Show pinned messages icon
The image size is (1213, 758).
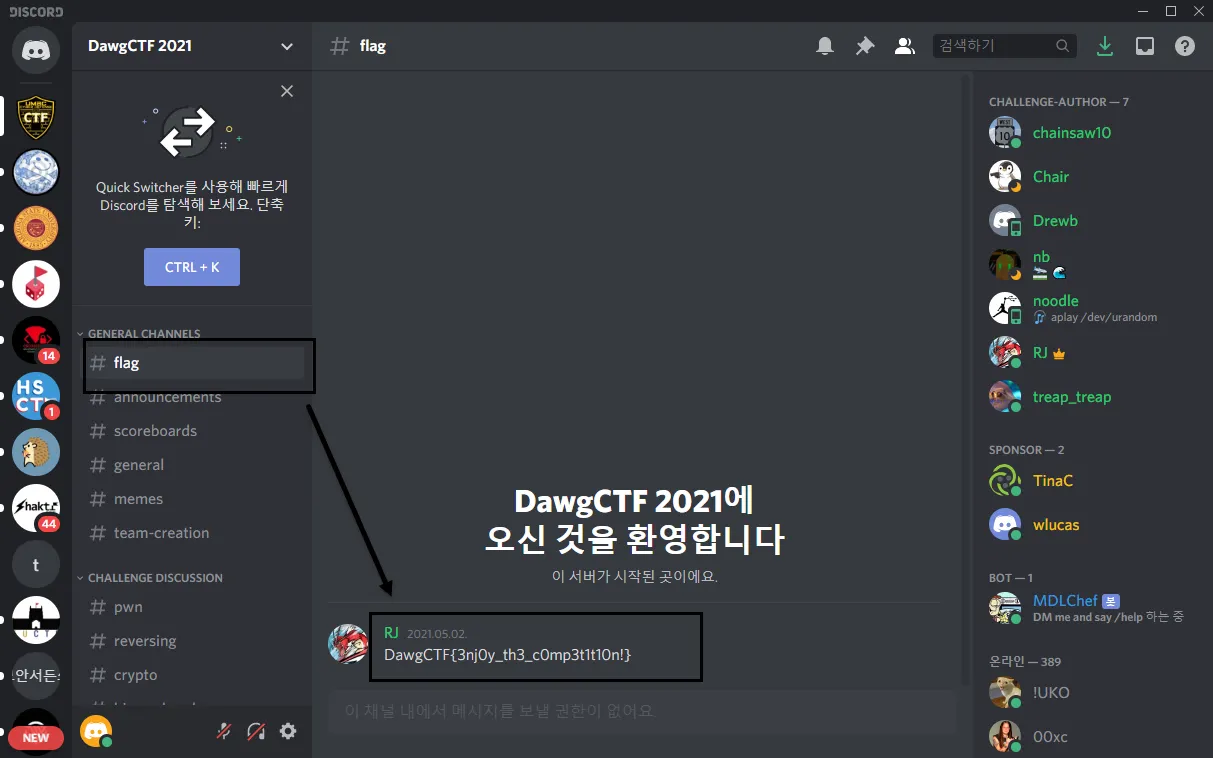pos(865,46)
